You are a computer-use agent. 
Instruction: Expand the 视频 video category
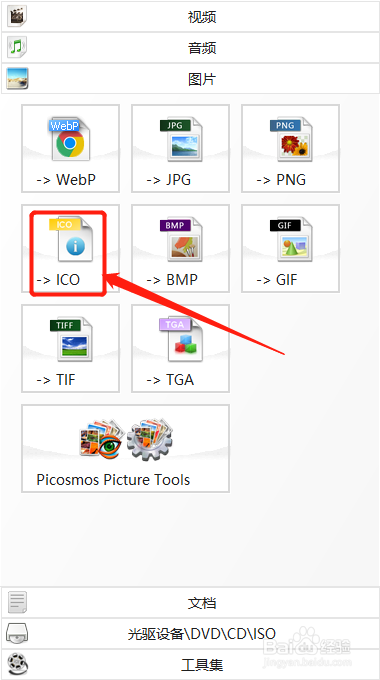(190, 16)
